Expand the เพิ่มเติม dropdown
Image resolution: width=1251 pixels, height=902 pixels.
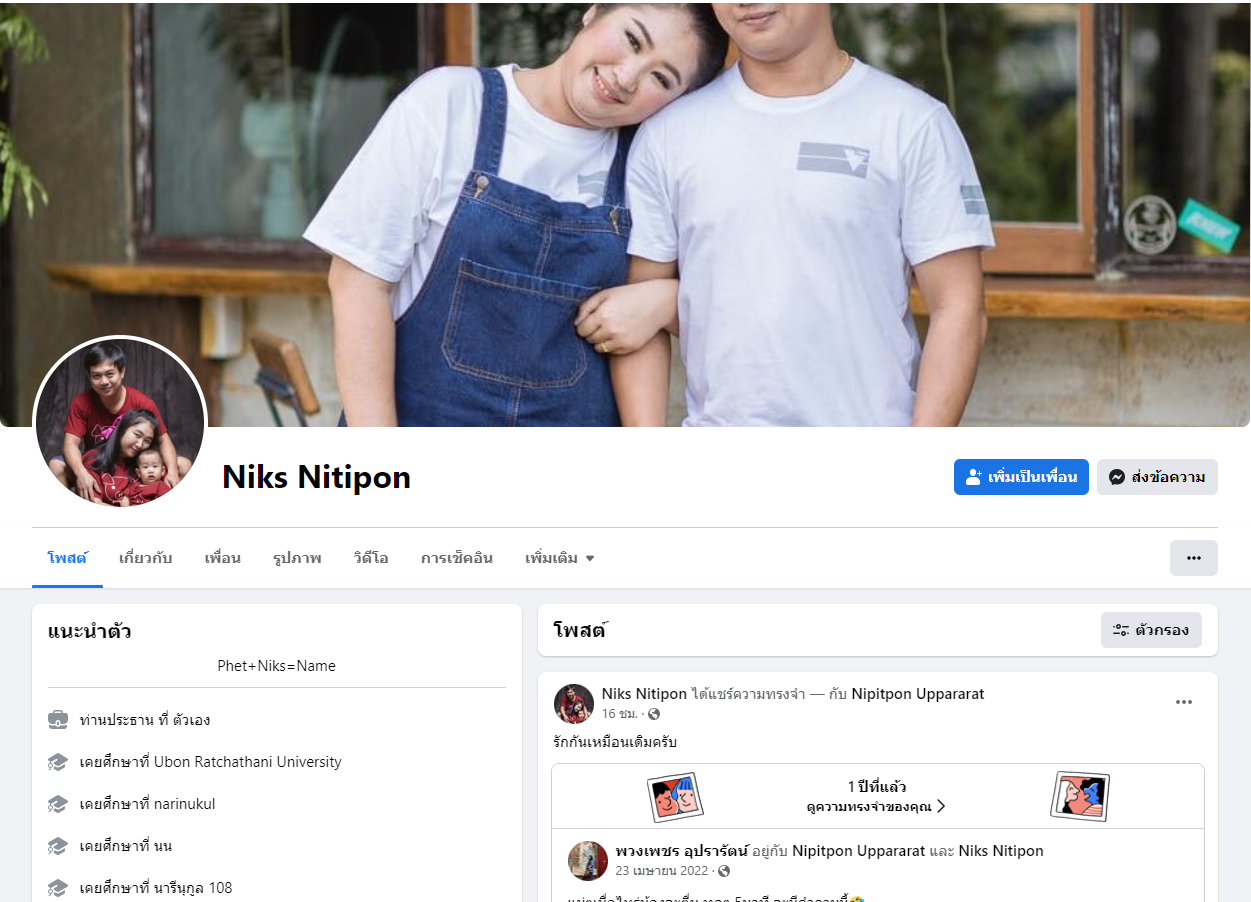[x=560, y=558]
